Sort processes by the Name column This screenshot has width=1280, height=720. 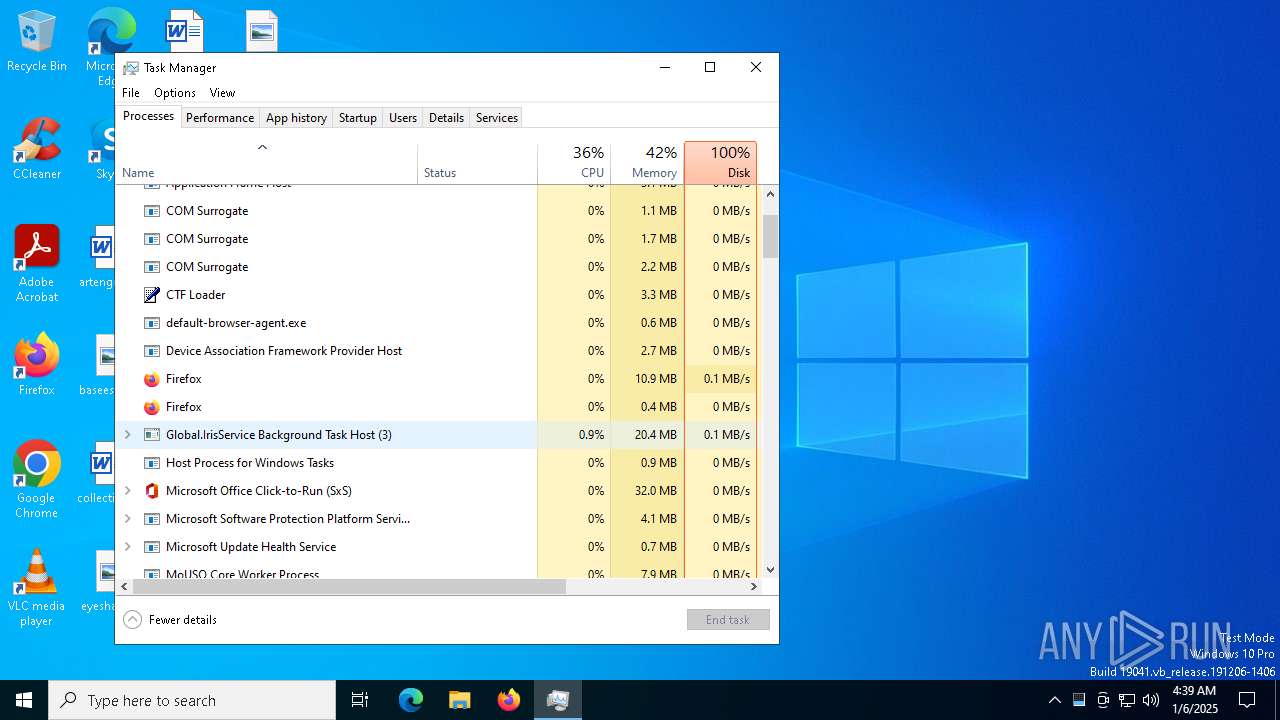pos(267,163)
